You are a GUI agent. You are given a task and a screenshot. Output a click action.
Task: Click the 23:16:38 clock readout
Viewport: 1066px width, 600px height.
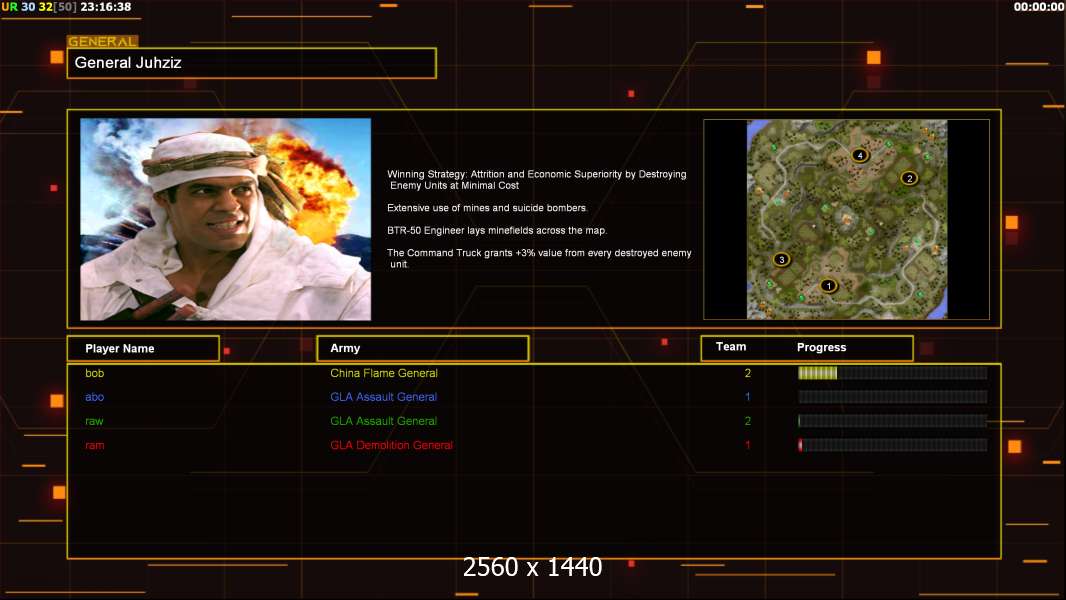point(105,7)
